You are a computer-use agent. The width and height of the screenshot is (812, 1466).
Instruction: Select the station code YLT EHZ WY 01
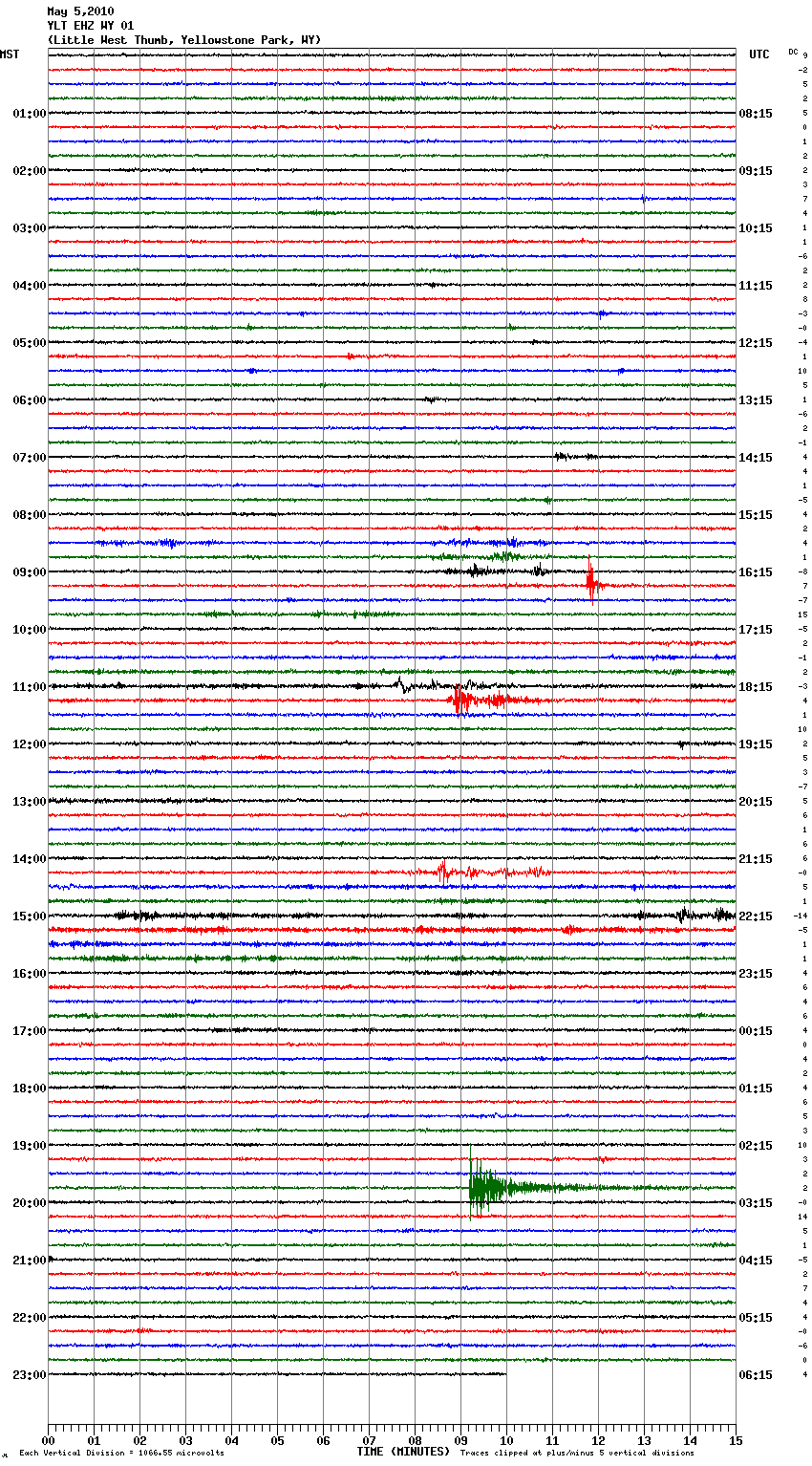pos(91,26)
